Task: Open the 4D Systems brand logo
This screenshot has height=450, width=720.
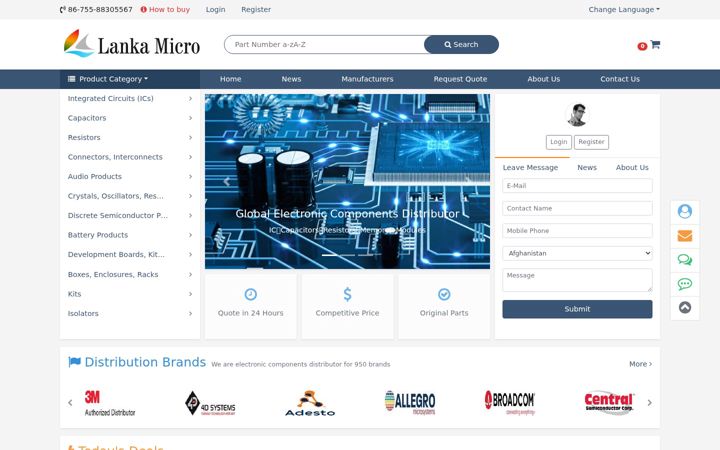Action: (x=210, y=403)
